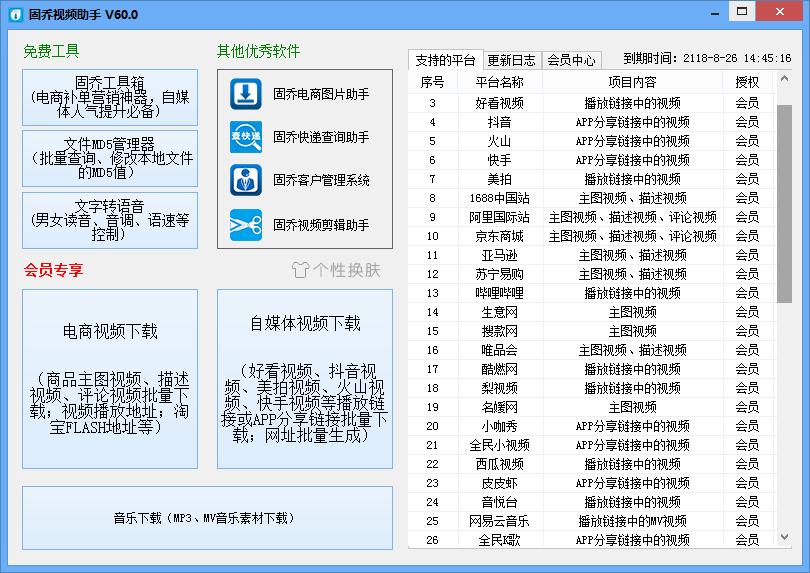This screenshot has height=573, width=810.
Task: Select the 搜款网 row
Action: point(591,331)
